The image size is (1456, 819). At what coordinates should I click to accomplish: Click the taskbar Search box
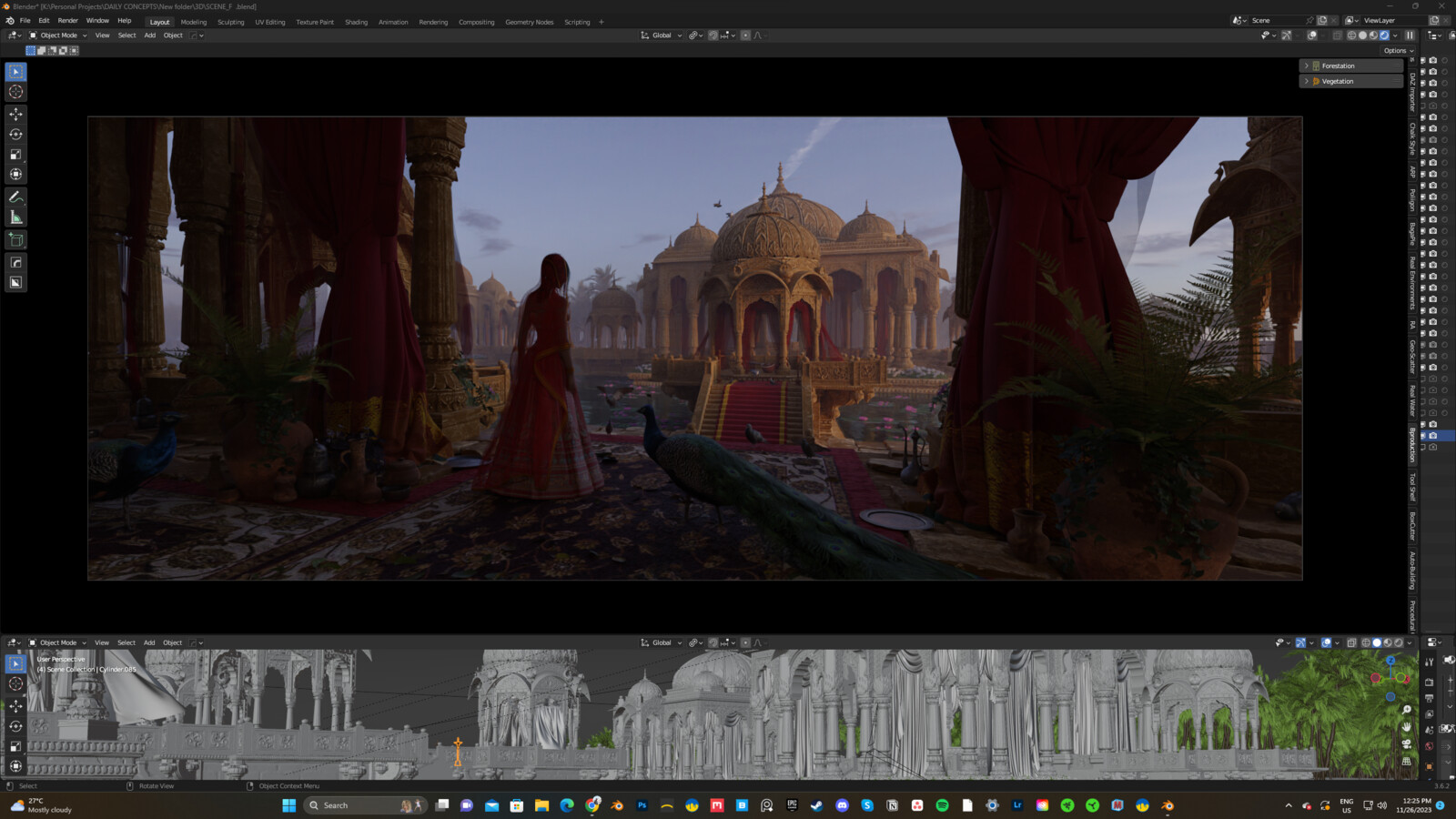(364, 805)
